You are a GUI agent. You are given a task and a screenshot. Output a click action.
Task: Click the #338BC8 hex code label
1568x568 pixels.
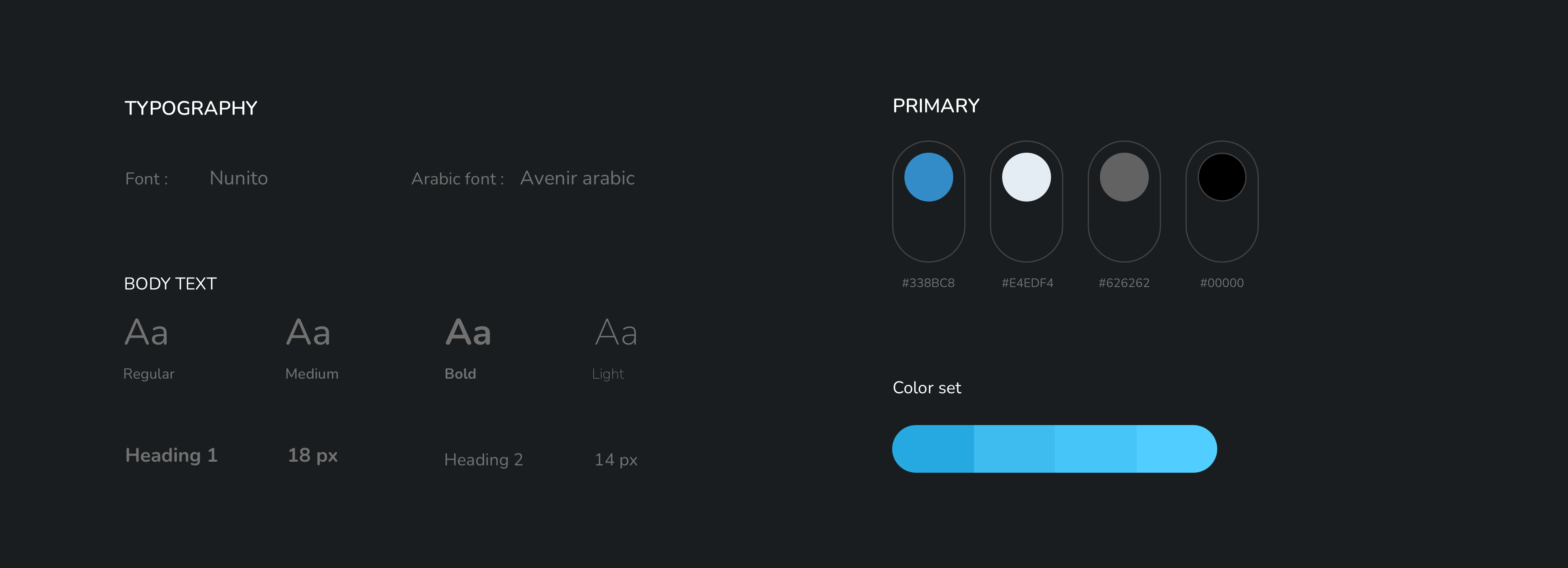tap(928, 283)
